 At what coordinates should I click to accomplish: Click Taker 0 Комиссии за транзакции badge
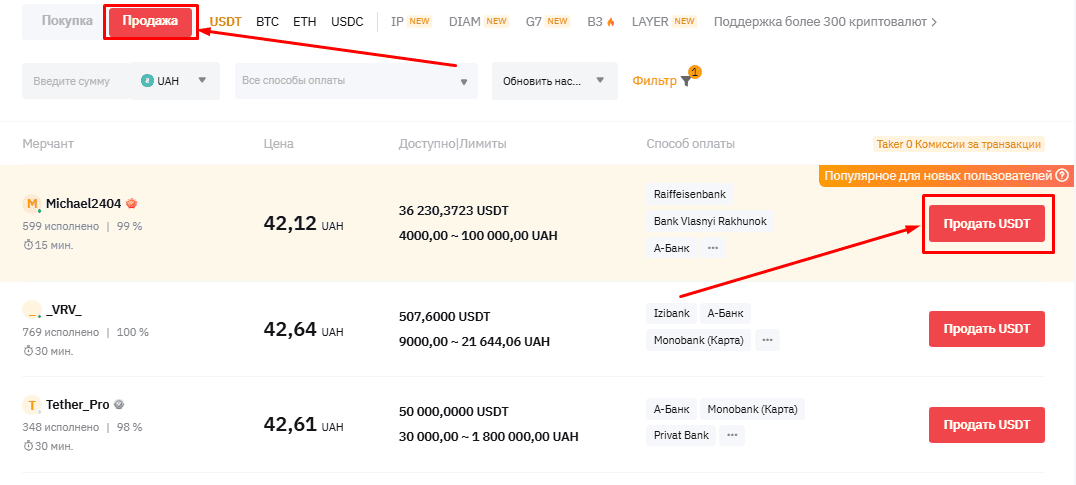click(958, 145)
